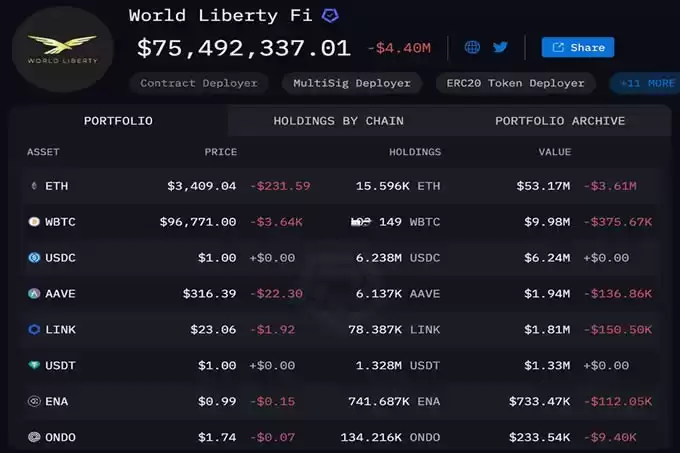Click the ENA value $733.47K
The image size is (680, 453).
539,401
